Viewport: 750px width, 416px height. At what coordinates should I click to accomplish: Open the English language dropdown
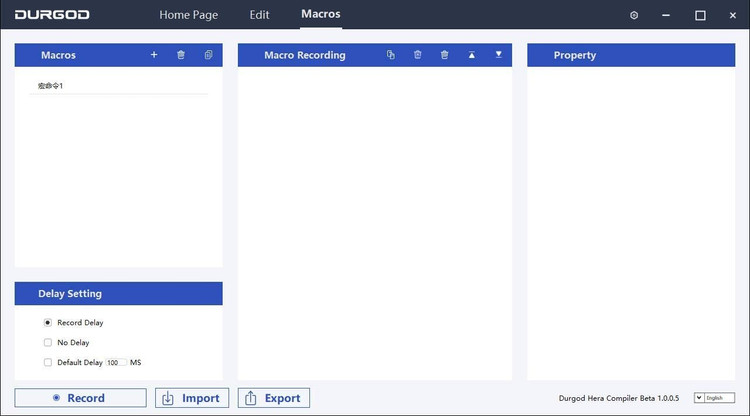coord(713,398)
